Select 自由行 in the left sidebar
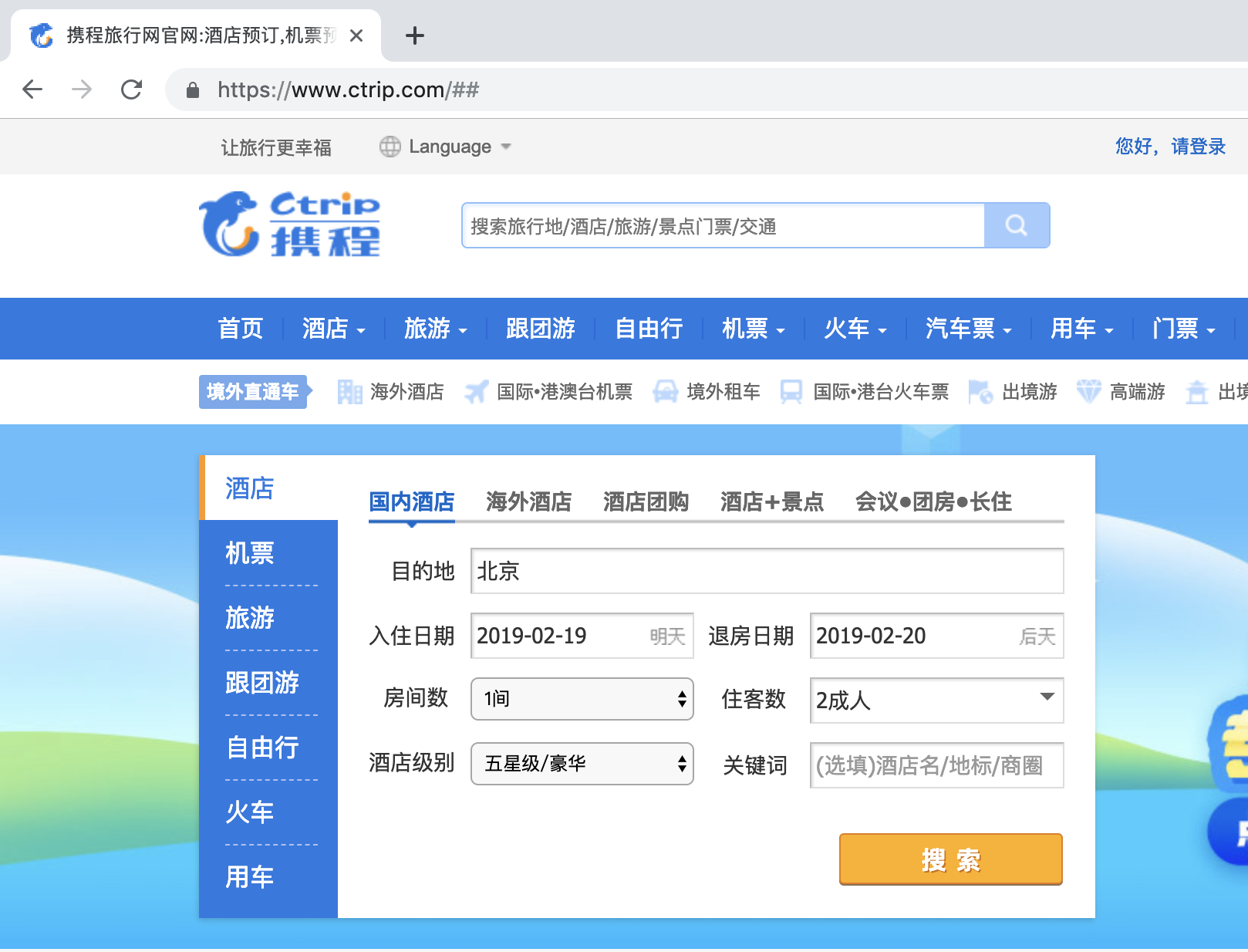The height and width of the screenshot is (952, 1248). coord(268,747)
